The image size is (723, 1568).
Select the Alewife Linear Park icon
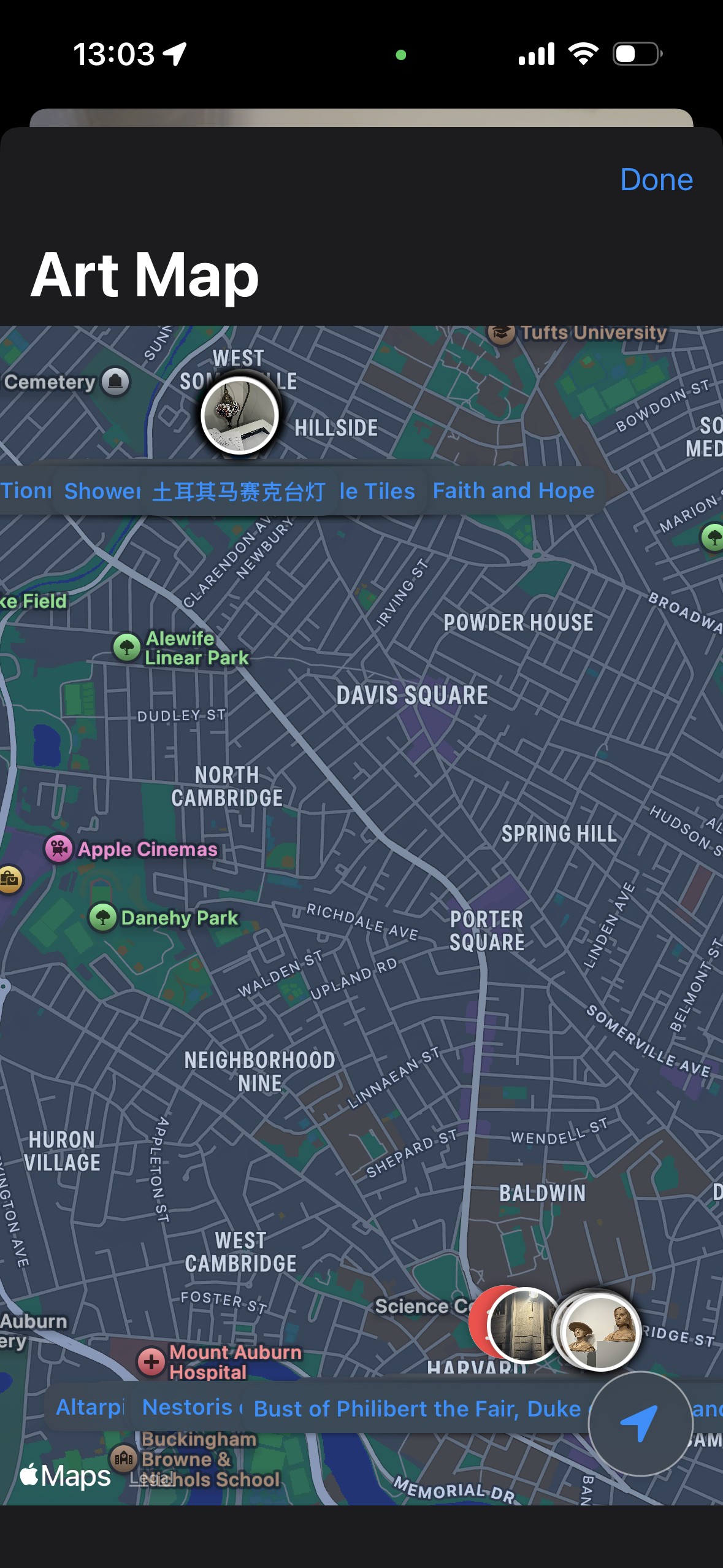click(x=127, y=647)
